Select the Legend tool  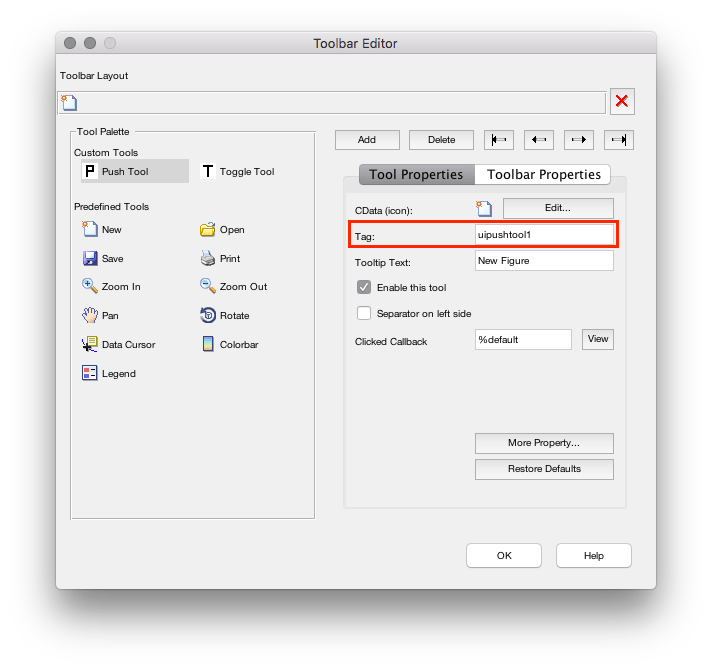click(x=109, y=373)
